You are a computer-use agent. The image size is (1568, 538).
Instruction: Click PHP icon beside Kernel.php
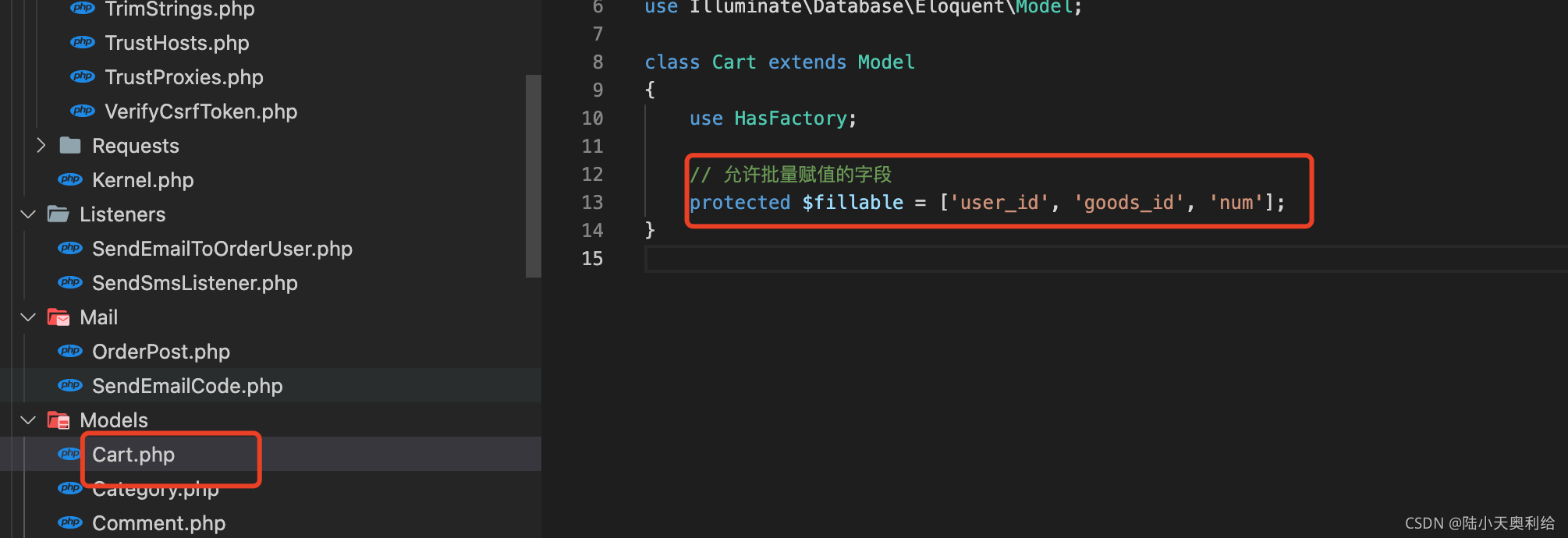70,179
